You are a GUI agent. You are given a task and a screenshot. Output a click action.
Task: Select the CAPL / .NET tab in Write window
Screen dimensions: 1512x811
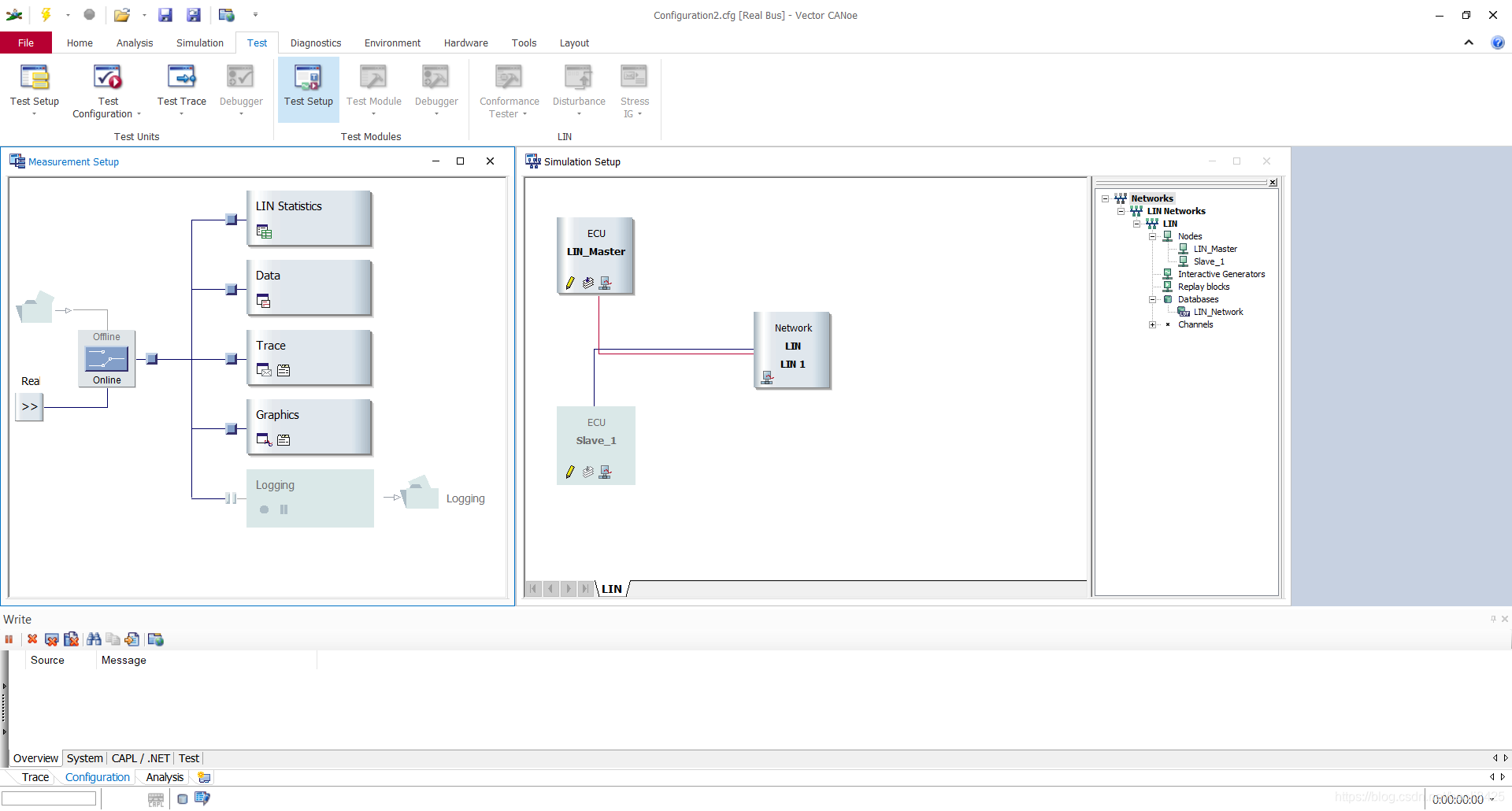pos(141,758)
